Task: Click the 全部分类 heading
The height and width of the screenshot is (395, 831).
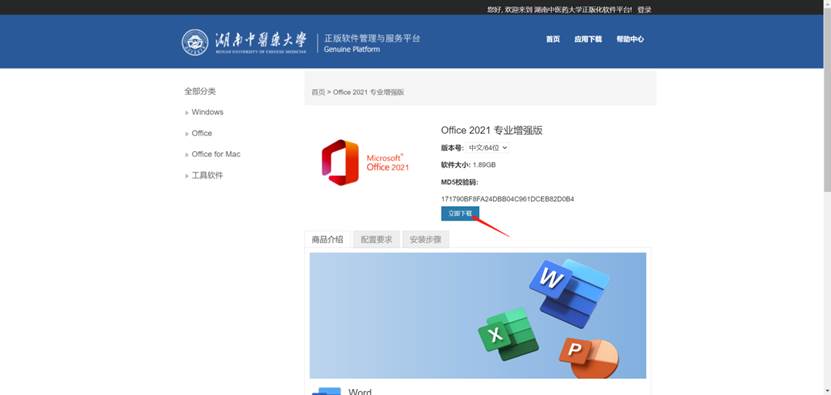Action: tap(200, 91)
